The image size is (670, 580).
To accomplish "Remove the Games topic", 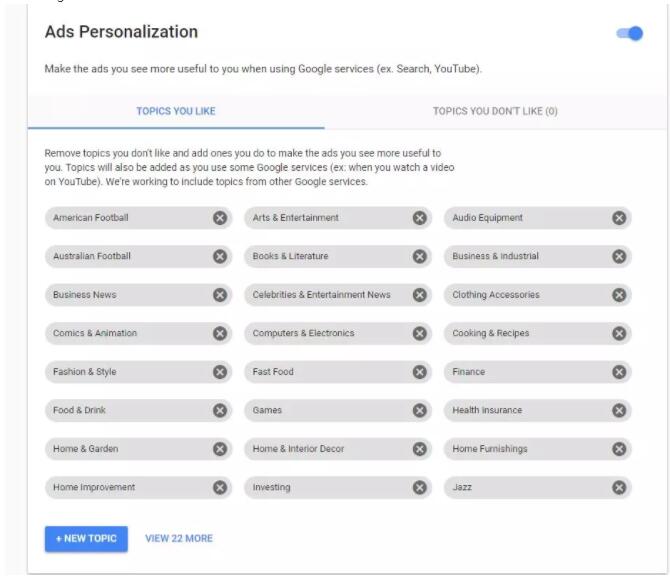I will [420, 410].
